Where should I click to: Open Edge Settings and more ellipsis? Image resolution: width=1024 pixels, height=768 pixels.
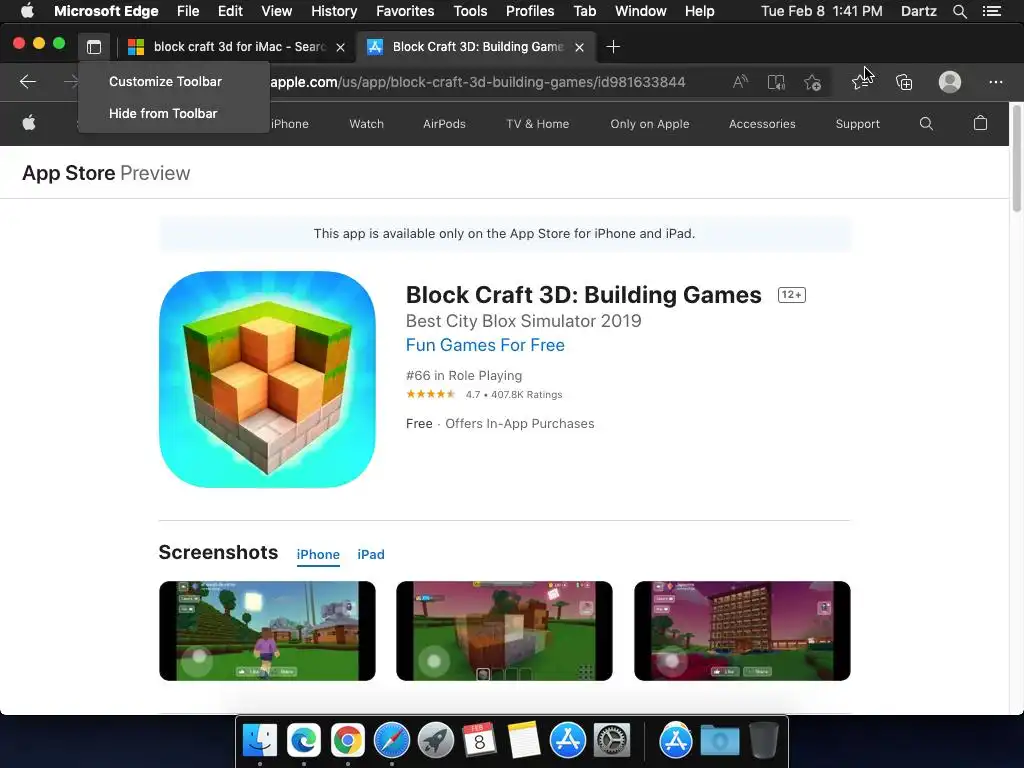pos(995,82)
